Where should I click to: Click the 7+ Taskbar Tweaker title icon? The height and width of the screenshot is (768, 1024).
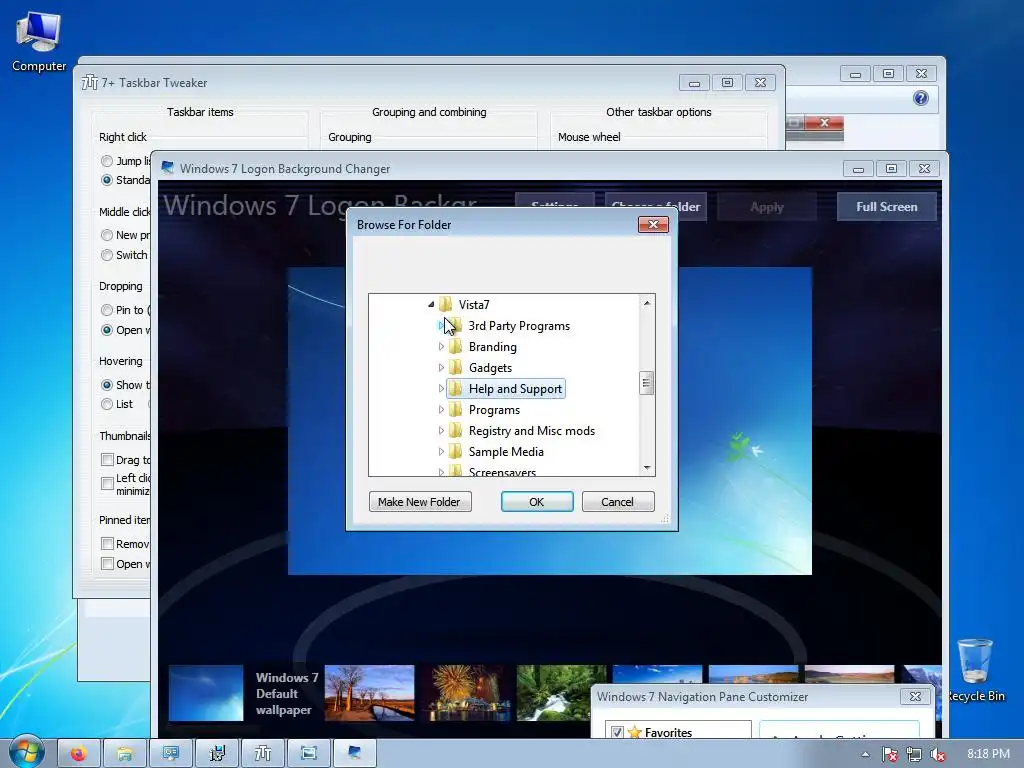(x=89, y=82)
